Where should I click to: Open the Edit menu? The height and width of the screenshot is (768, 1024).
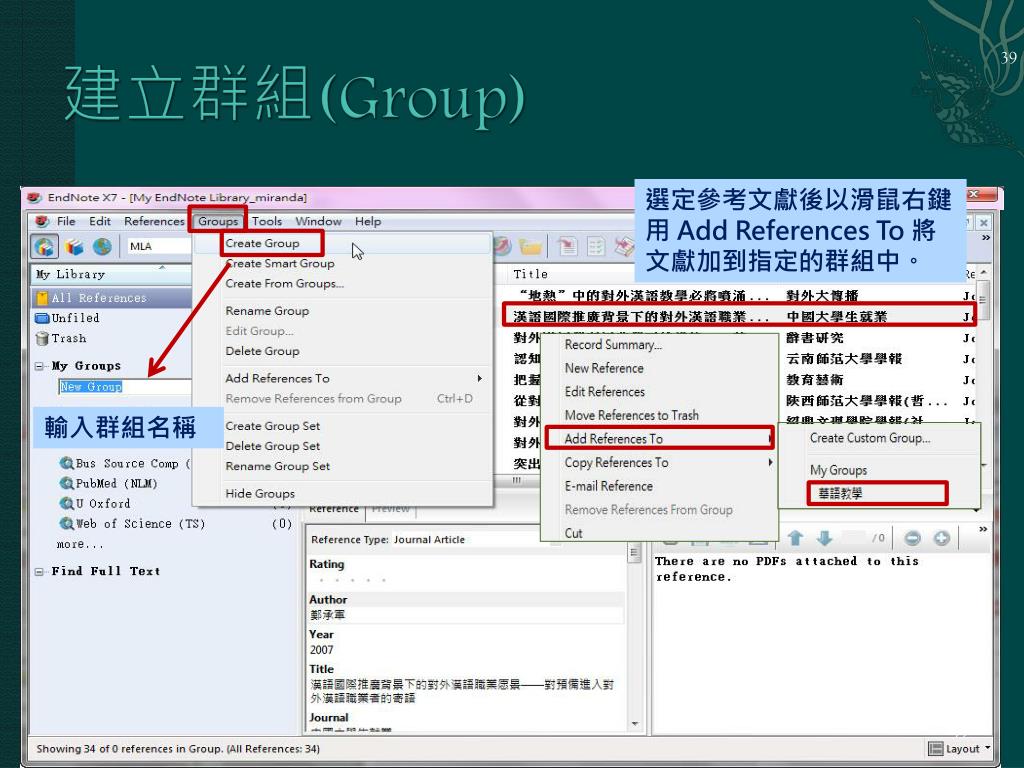pos(100,221)
